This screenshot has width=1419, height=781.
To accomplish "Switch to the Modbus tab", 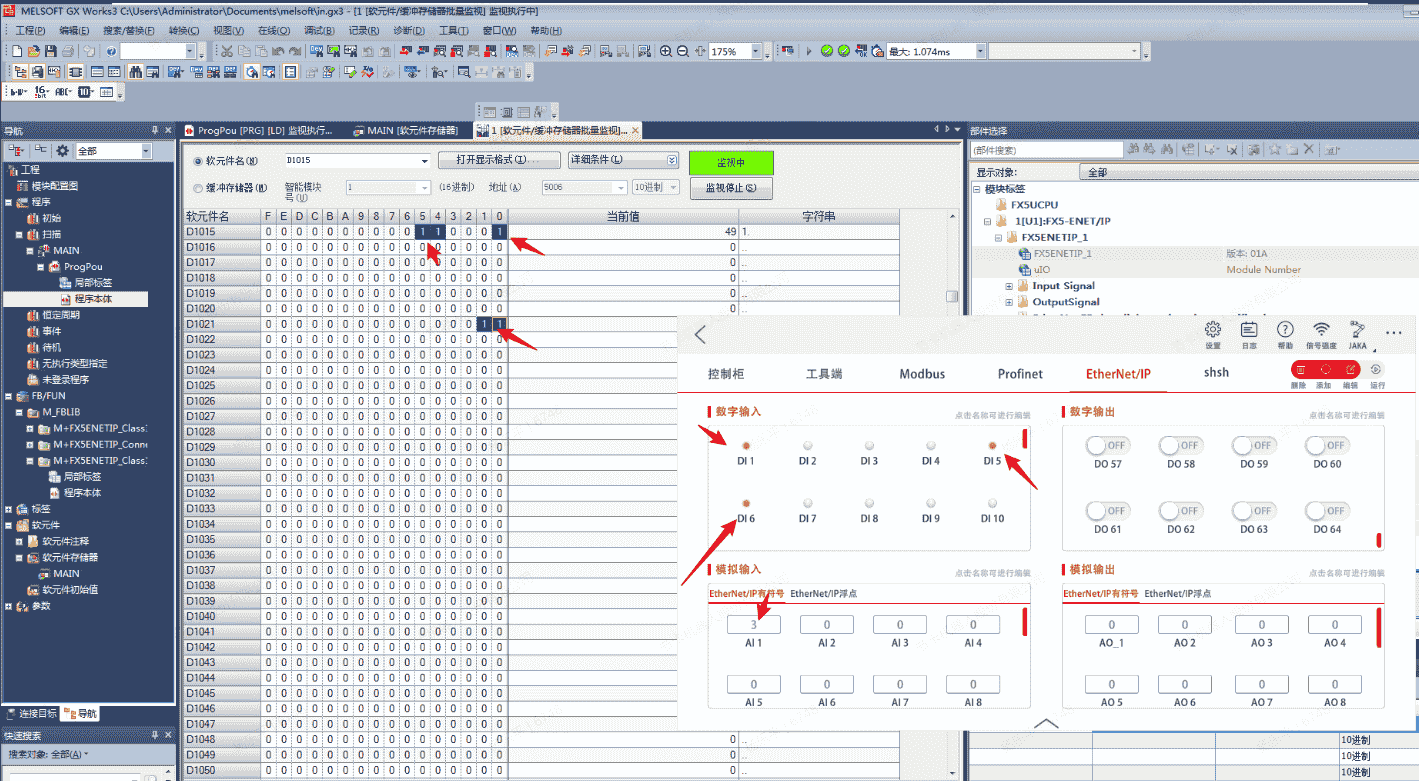I will click(921, 374).
